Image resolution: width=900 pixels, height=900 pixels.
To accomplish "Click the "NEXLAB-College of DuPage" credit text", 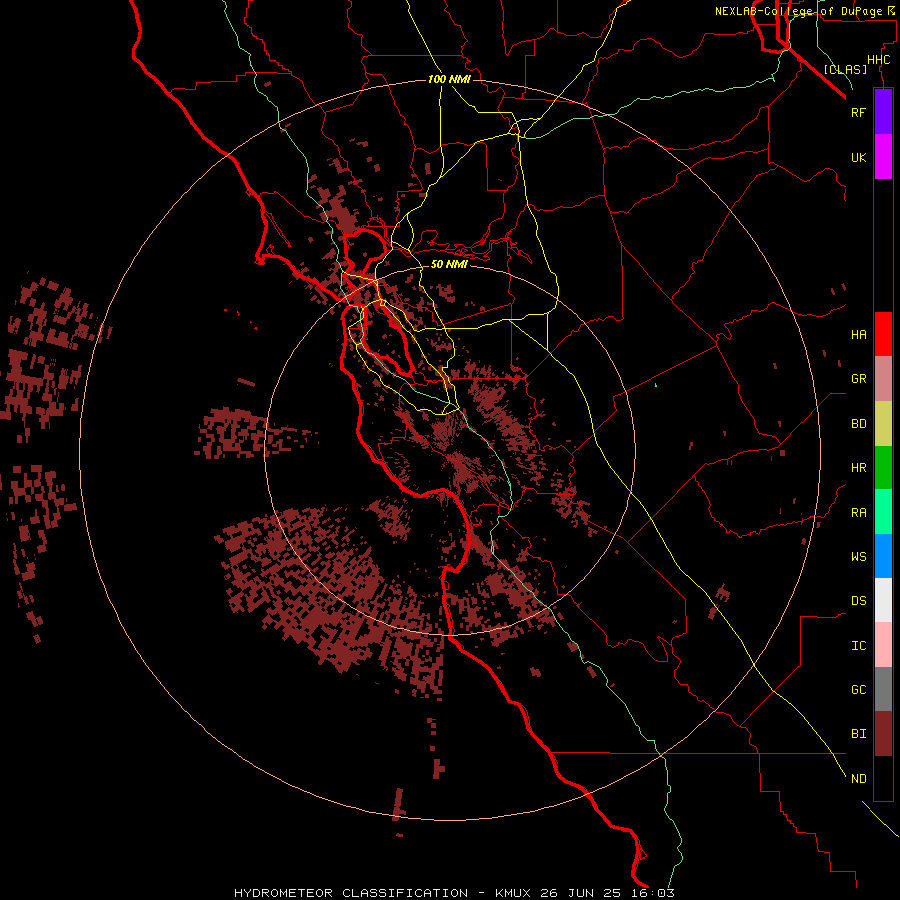I will click(x=798, y=11).
